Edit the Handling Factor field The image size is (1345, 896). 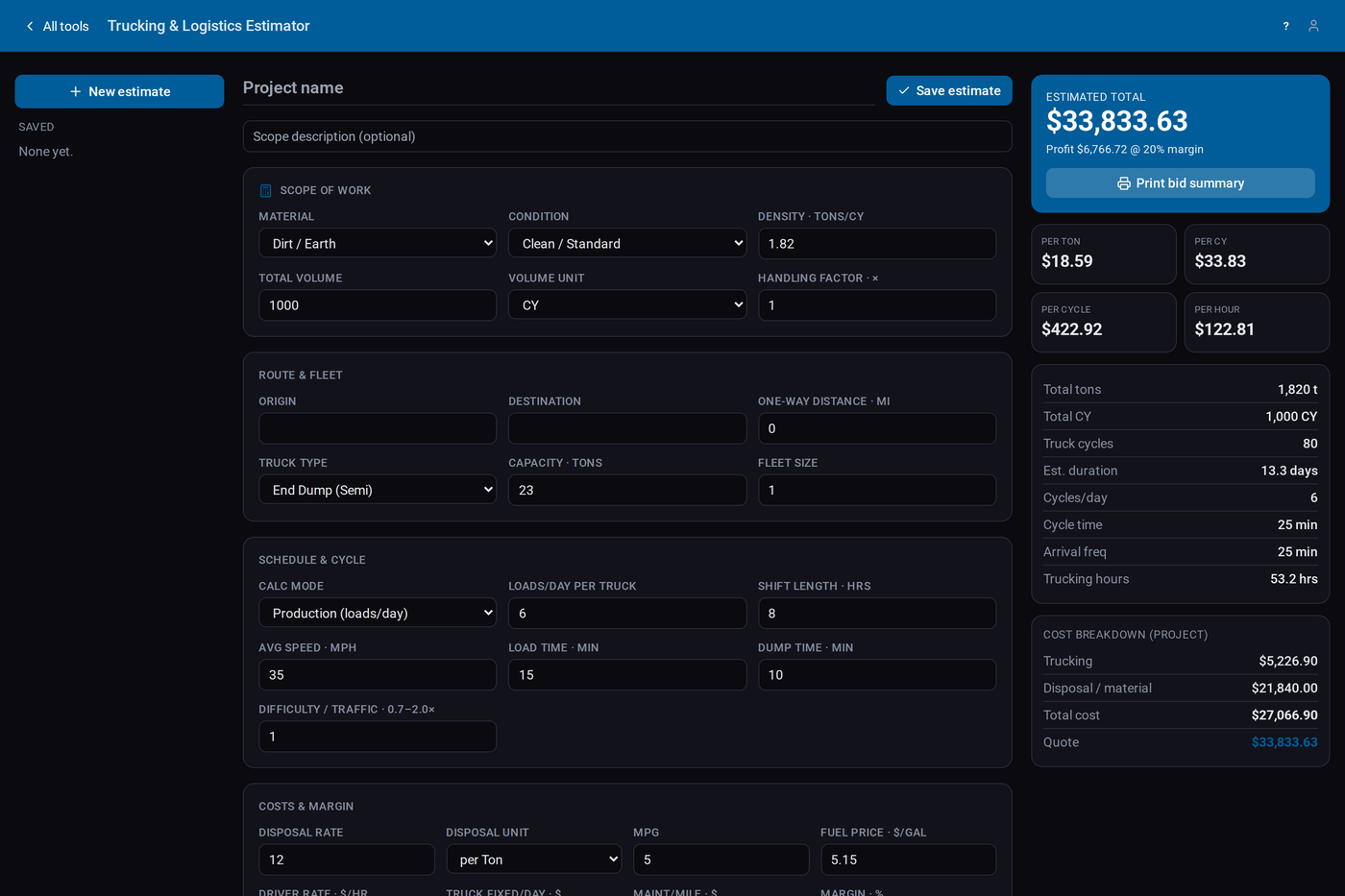click(877, 305)
